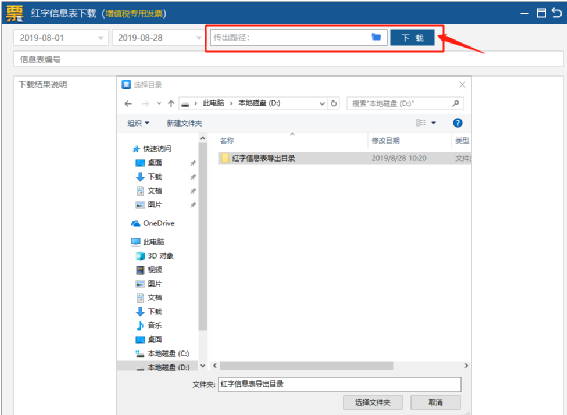The height and width of the screenshot is (415, 567).
Task: Click the browse folder icon in export path
Action: [376, 37]
